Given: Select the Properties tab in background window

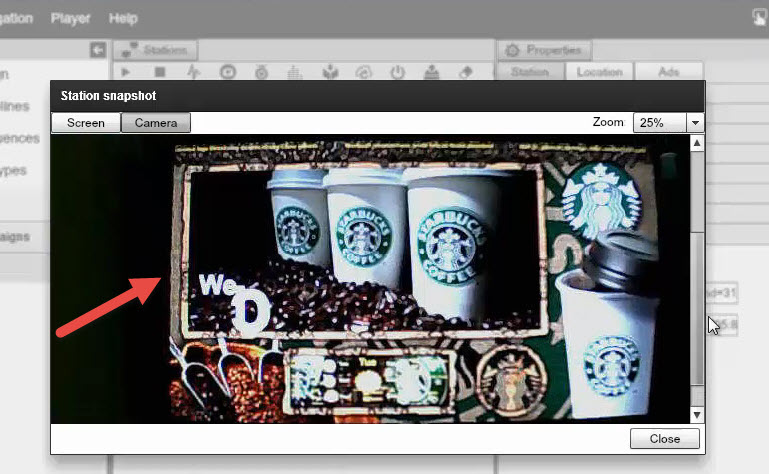Looking at the screenshot, I should (545, 50).
